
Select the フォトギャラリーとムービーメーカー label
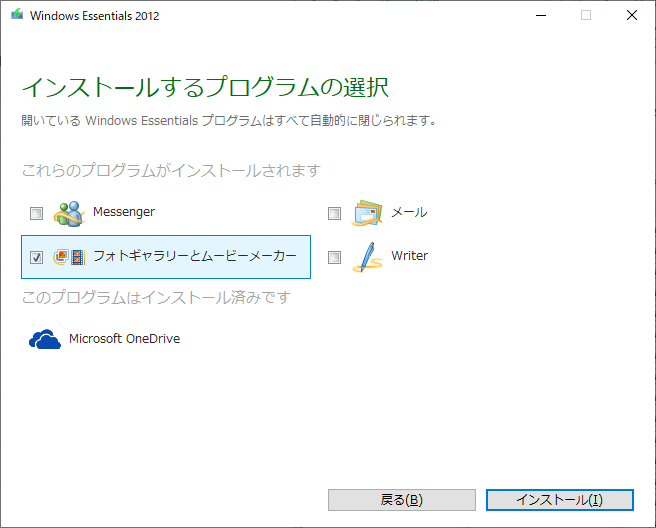pyautogui.click(x=195, y=256)
